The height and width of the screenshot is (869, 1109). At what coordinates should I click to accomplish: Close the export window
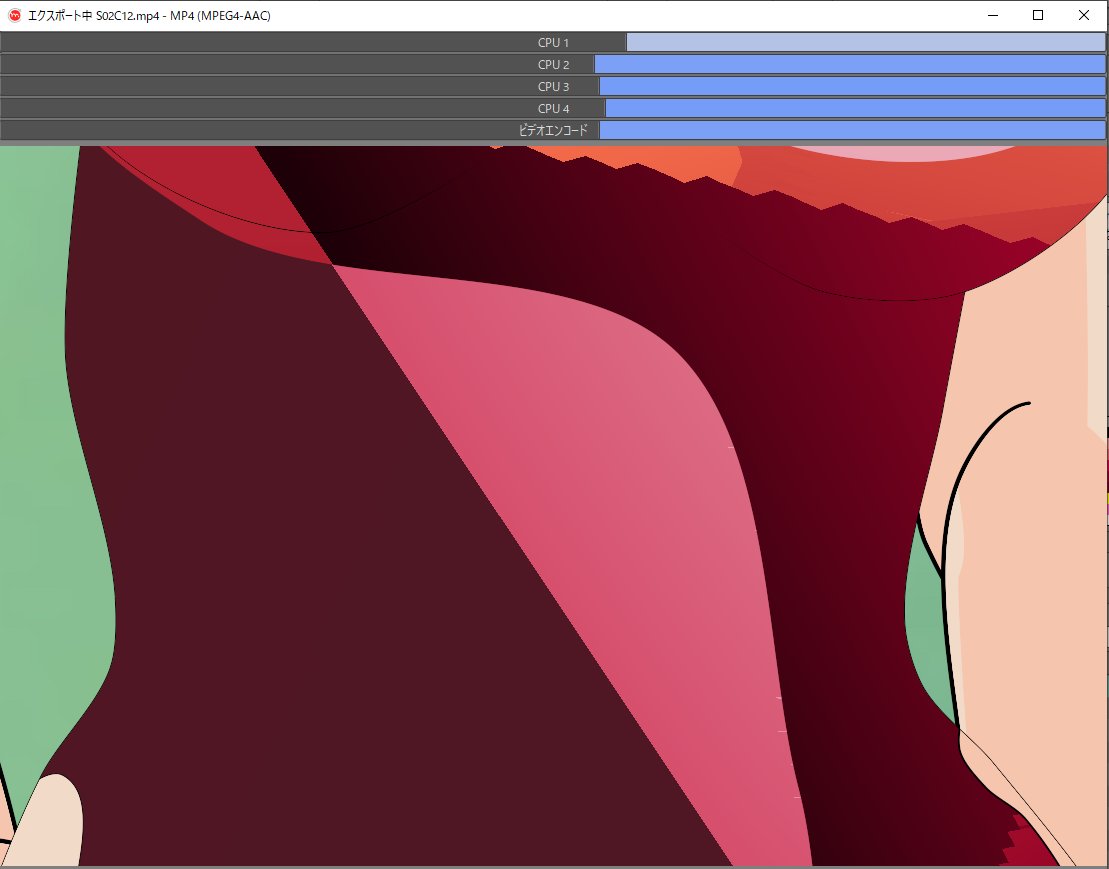coord(1084,16)
